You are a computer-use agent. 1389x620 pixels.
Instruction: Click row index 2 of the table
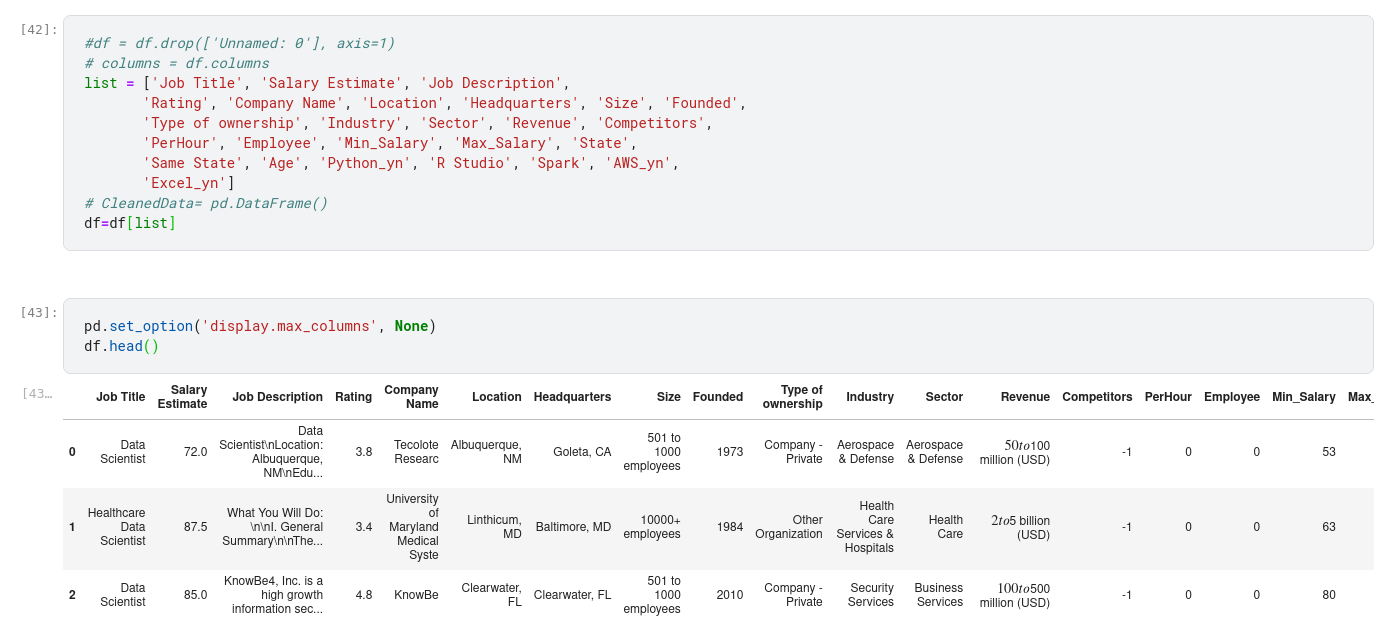coord(72,595)
